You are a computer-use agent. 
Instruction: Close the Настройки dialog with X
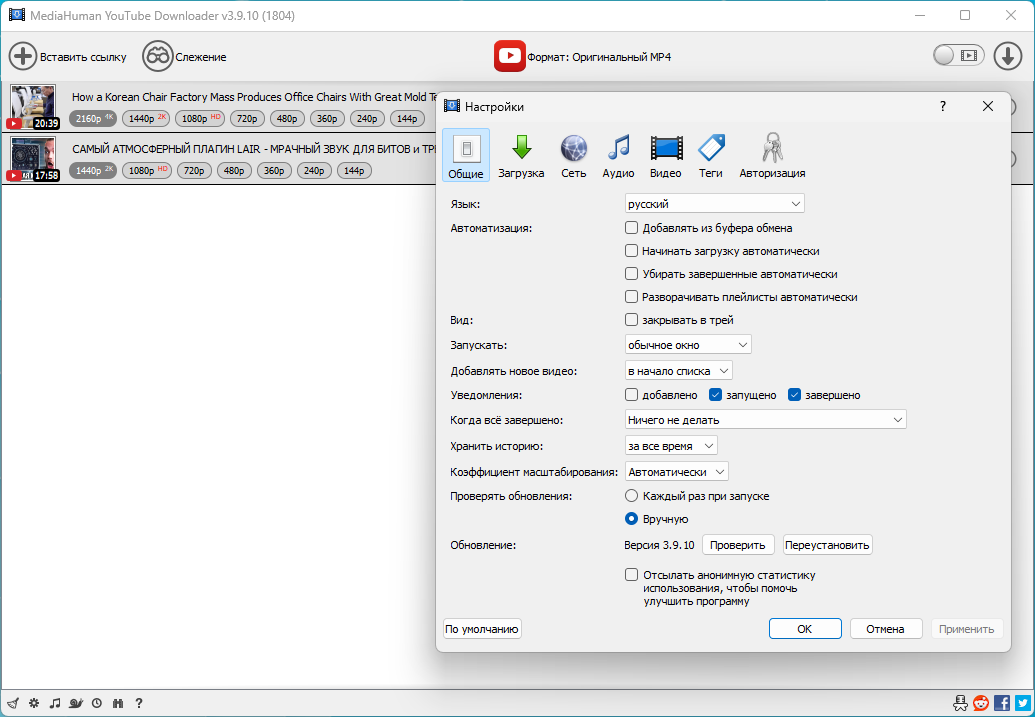pyautogui.click(x=987, y=106)
